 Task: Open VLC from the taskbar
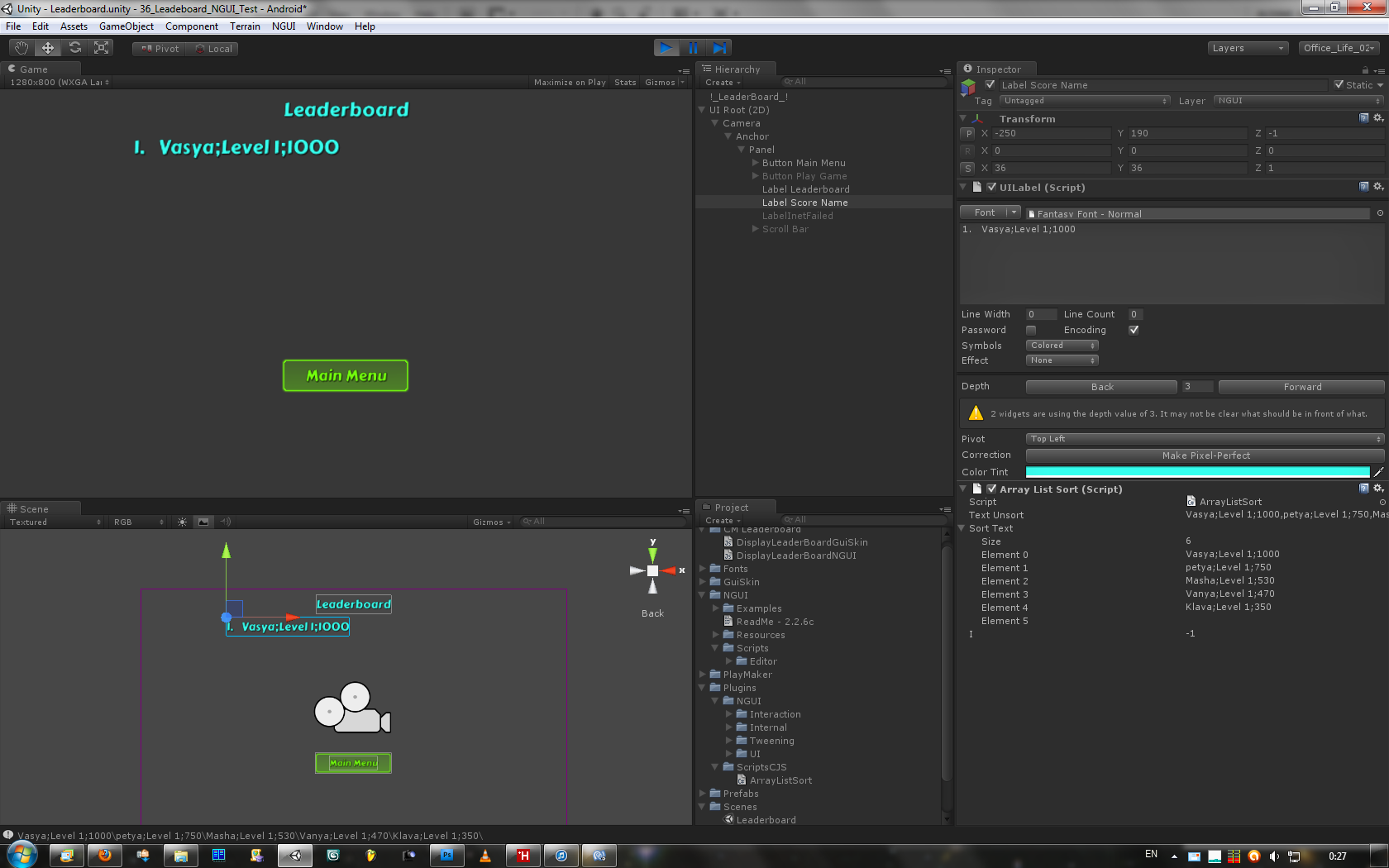pos(485,856)
